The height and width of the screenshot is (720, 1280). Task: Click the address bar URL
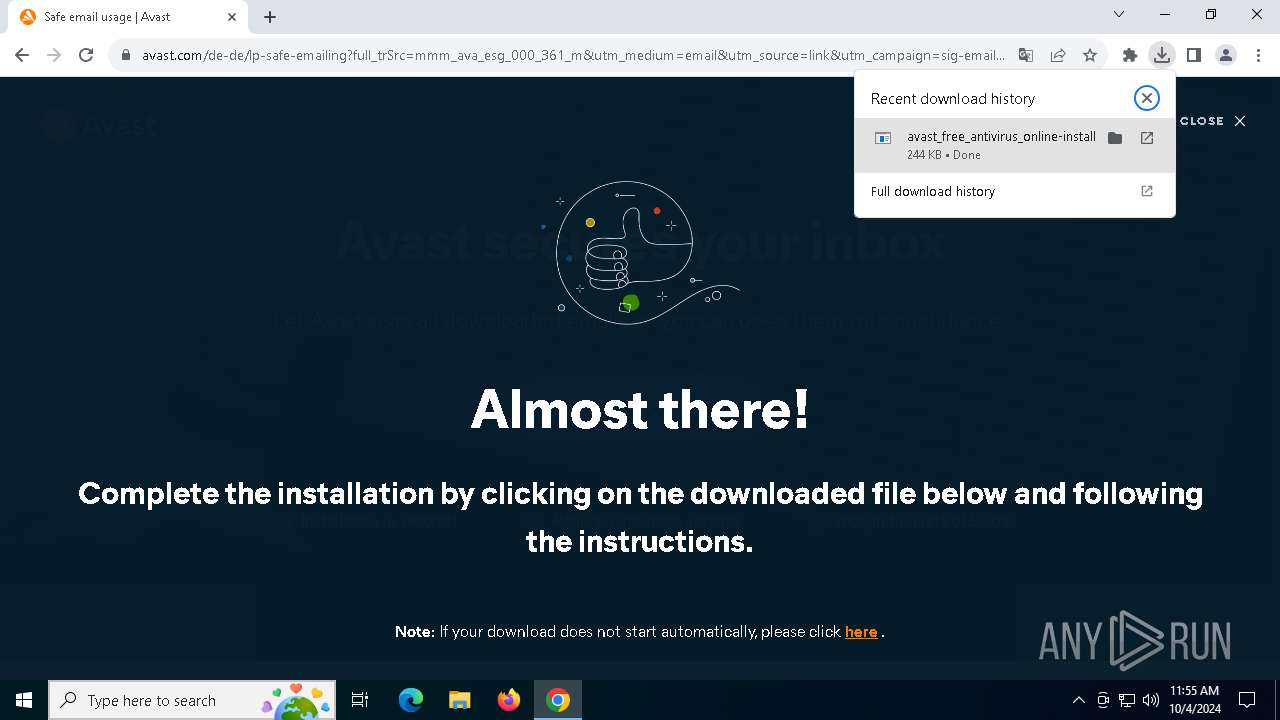[573, 55]
